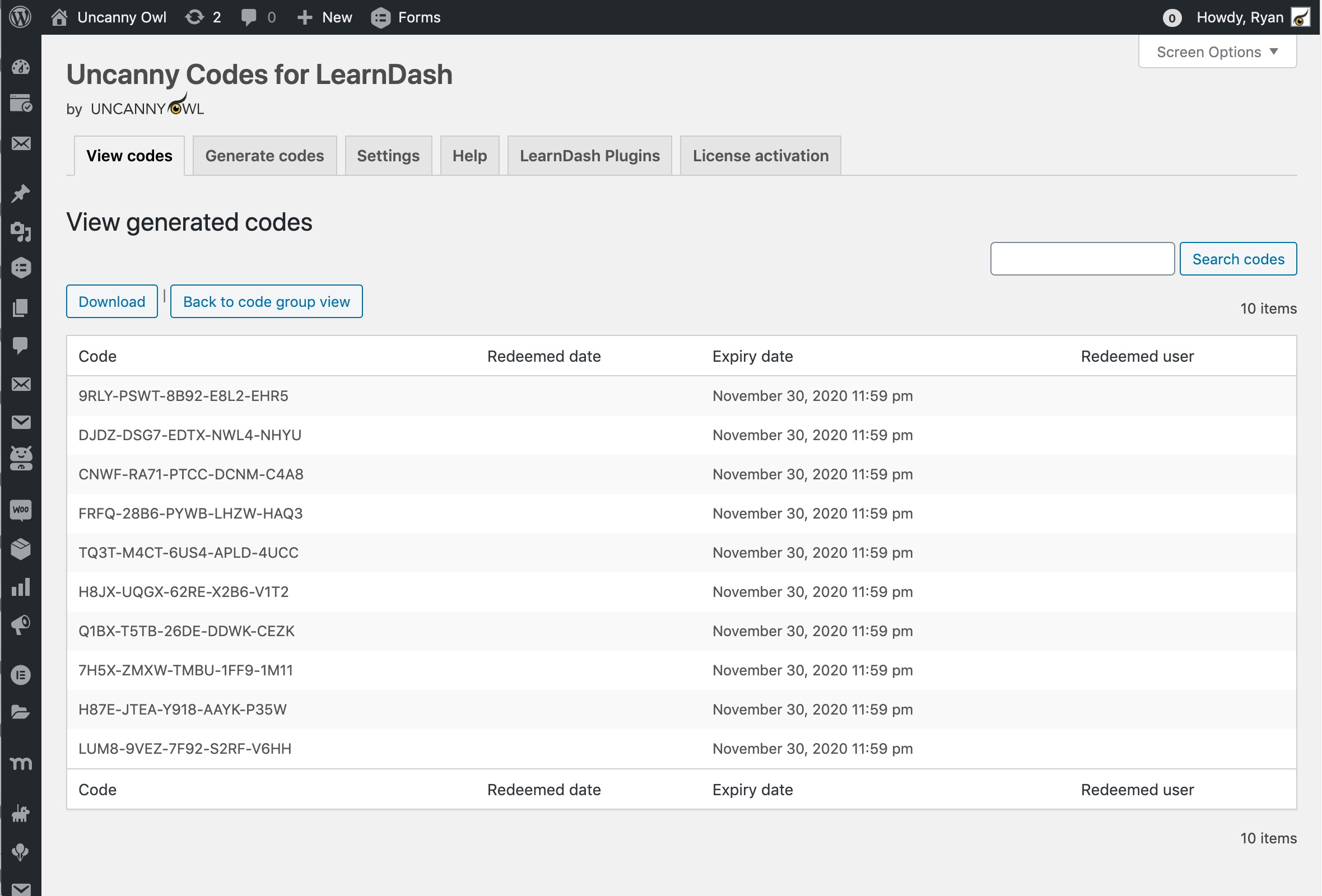Open the Media sidebar icon
This screenshot has width=1322, height=896.
pyautogui.click(x=21, y=231)
